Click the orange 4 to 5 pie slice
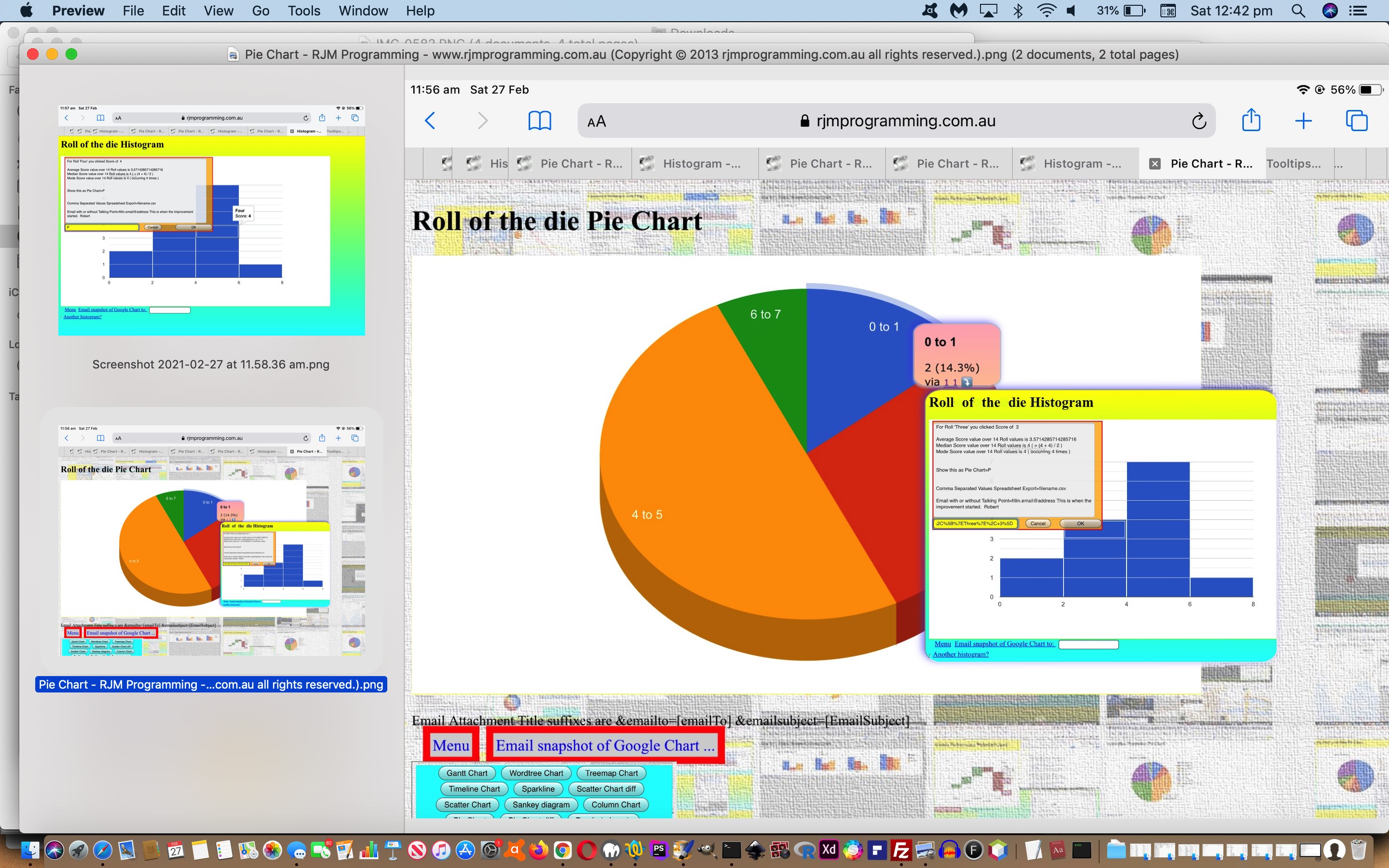 [718, 488]
